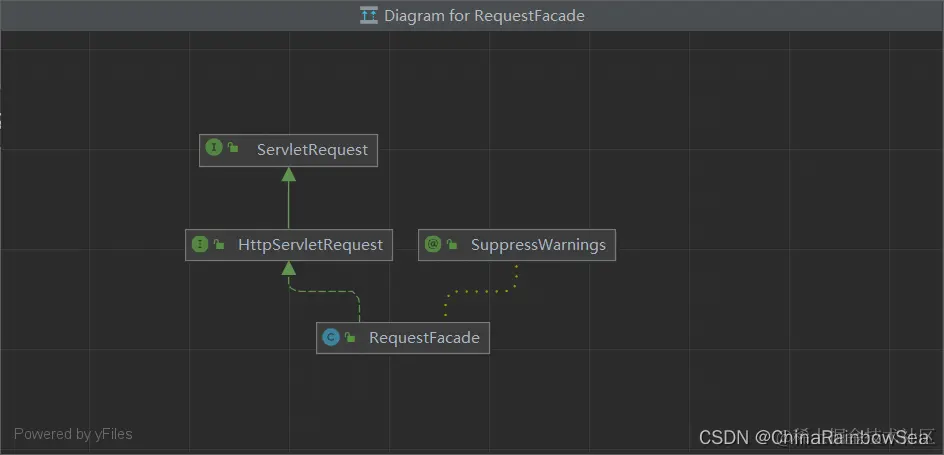Click the public lock icon on HttpServletRequest
This screenshot has height=455, width=944.
219,245
